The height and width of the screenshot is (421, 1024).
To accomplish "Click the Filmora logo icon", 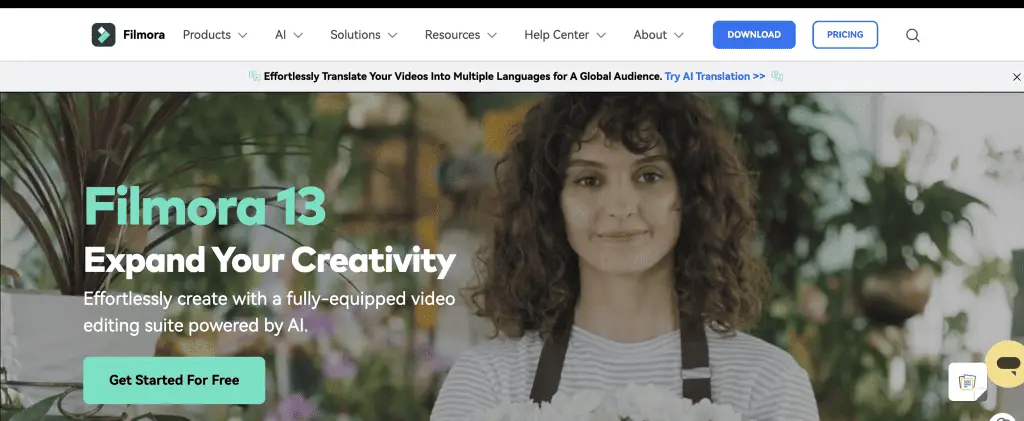I will 103,35.
